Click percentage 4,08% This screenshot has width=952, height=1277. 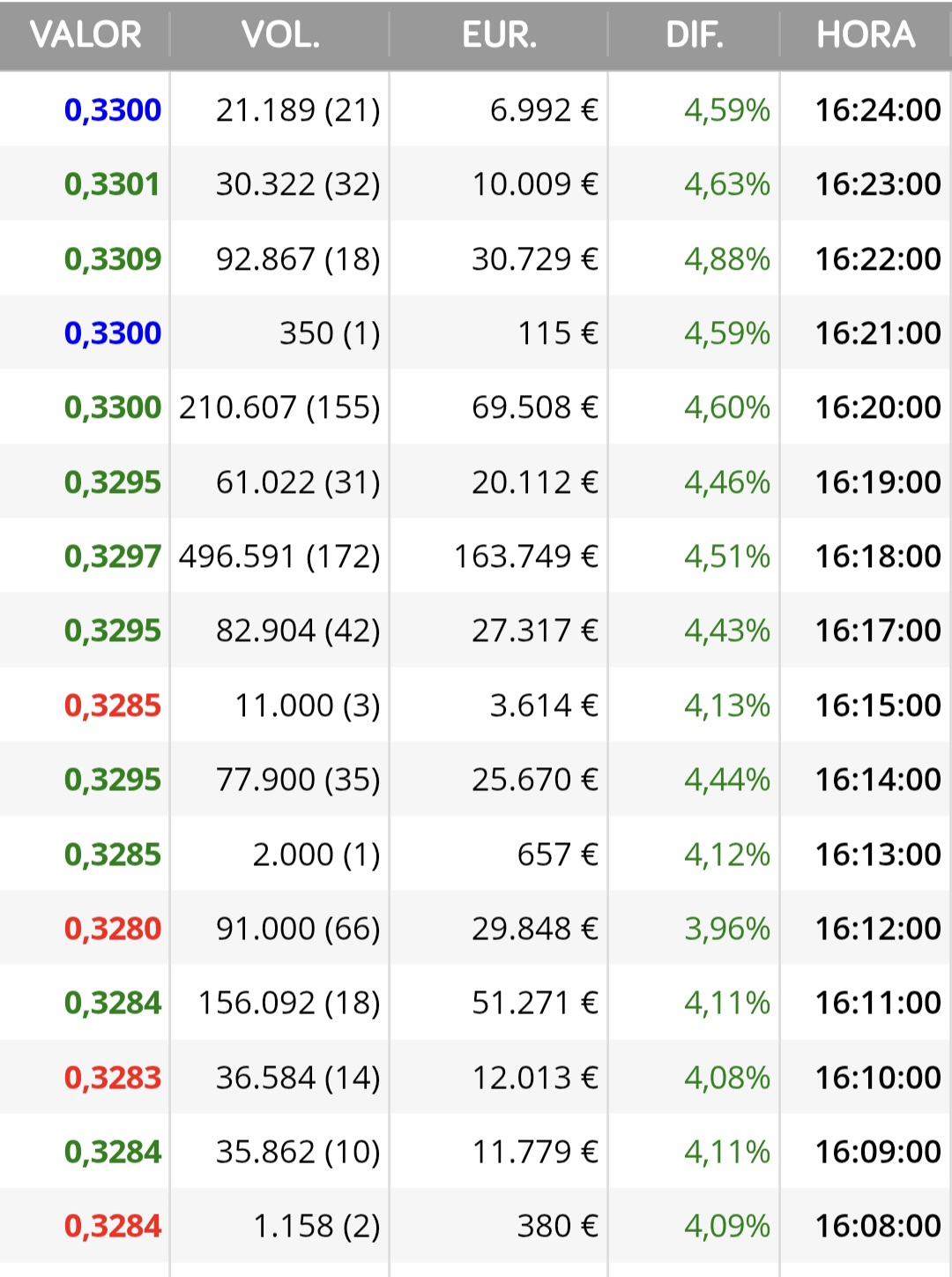click(727, 1078)
